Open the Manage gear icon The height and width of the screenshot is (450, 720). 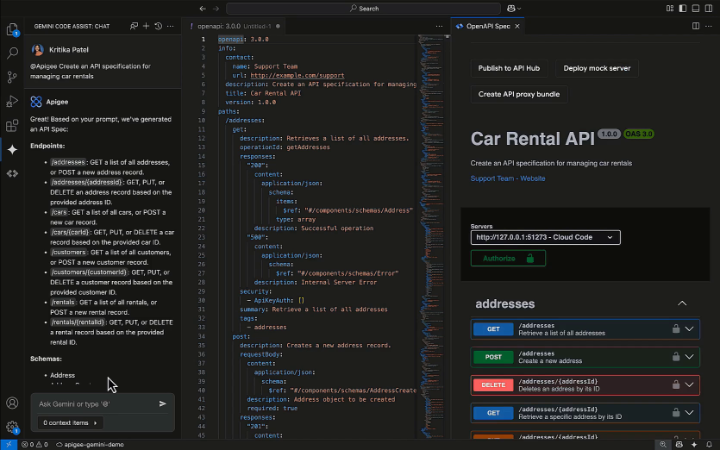(x=12, y=427)
